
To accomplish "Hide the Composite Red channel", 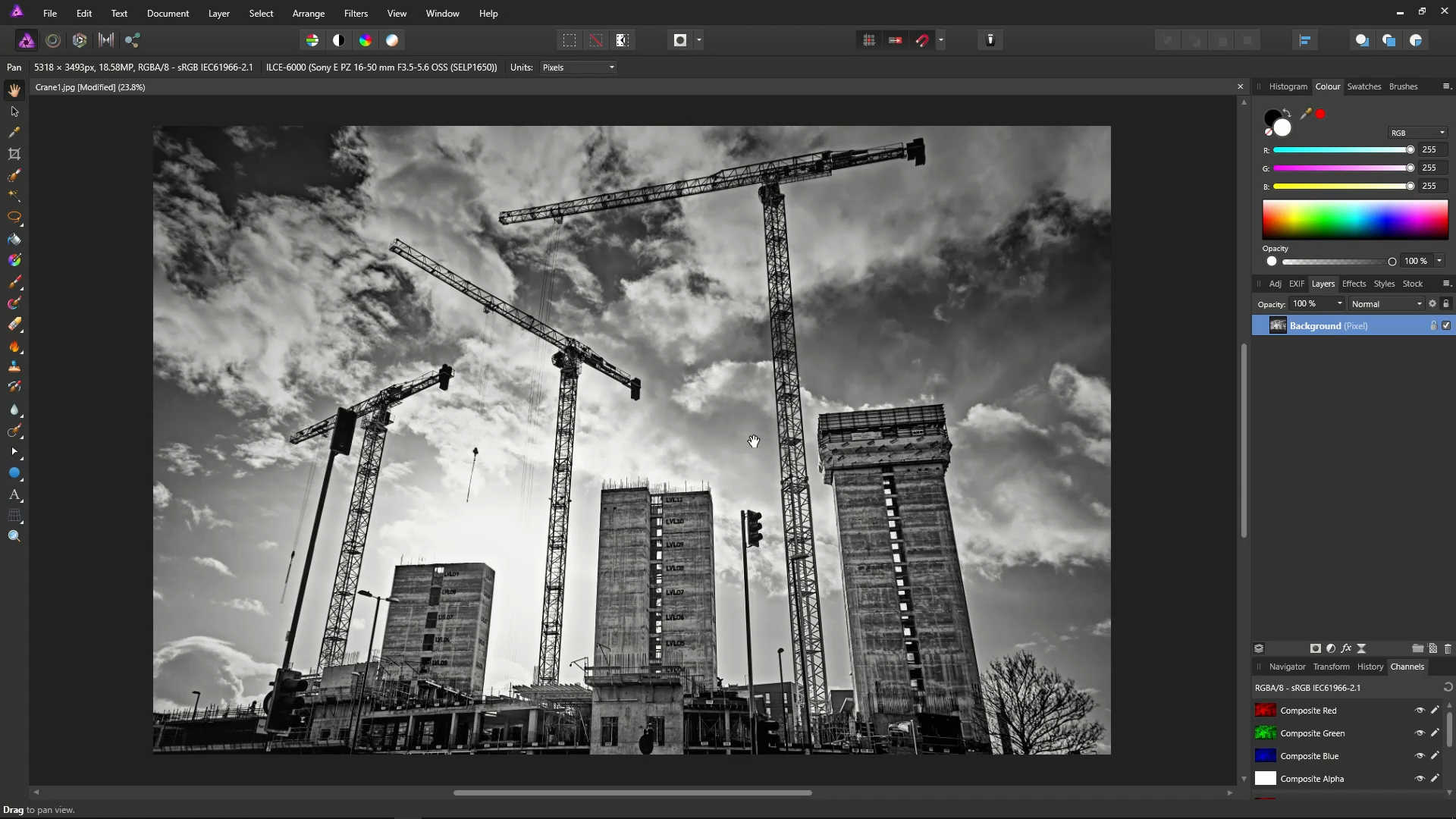I will (x=1420, y=711).
